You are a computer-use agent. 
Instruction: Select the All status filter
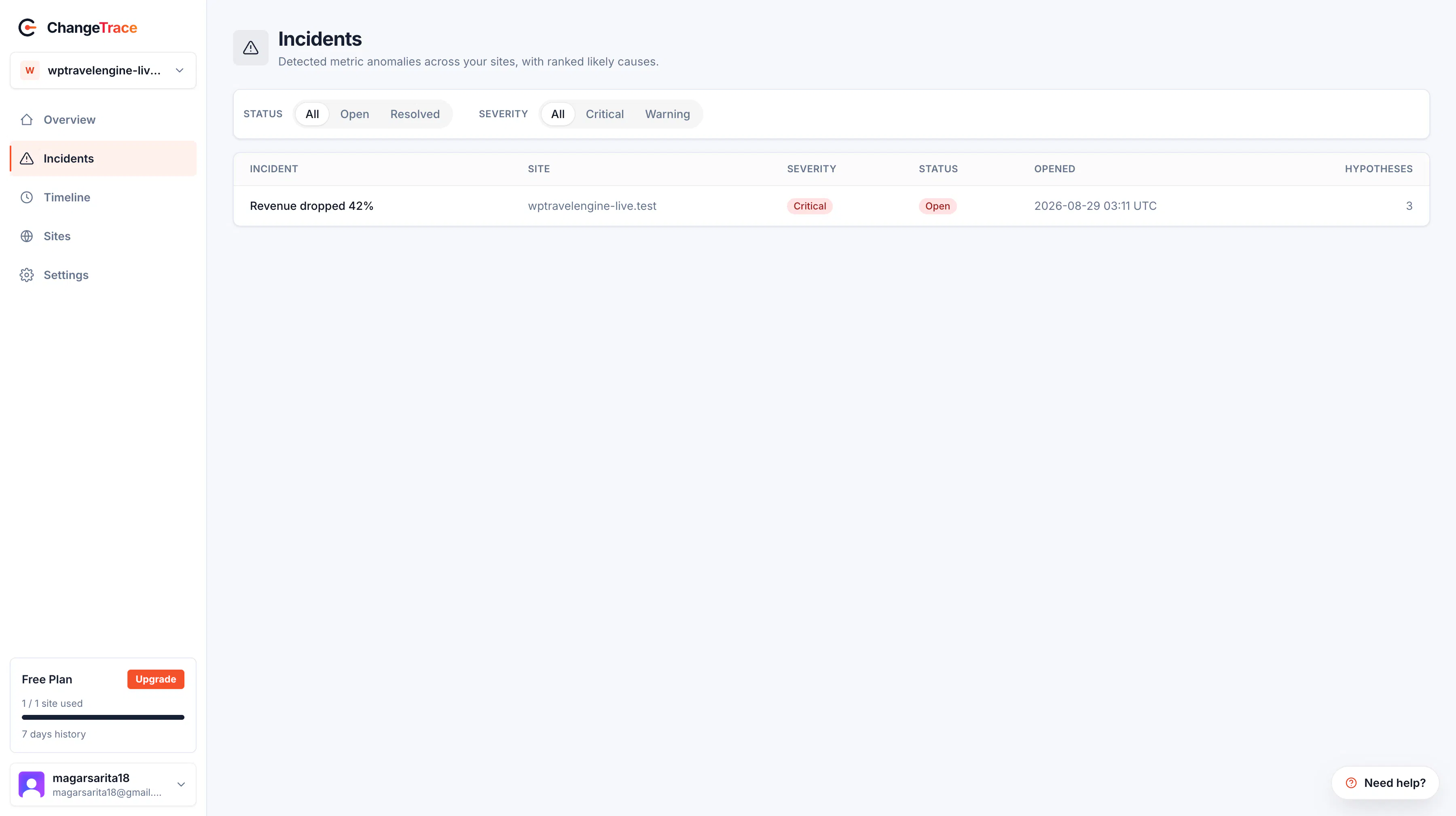(312, 114)
